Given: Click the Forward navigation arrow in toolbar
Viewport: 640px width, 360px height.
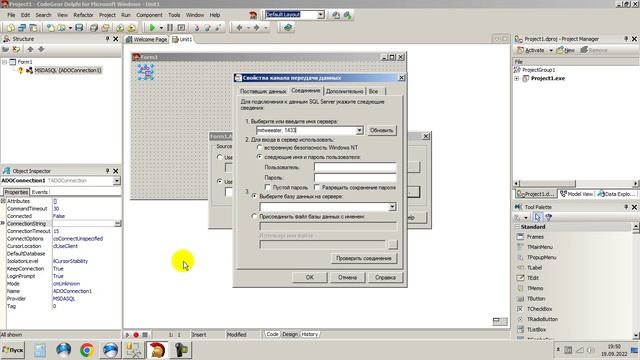Looking at the screenshot, I should 256,28.
